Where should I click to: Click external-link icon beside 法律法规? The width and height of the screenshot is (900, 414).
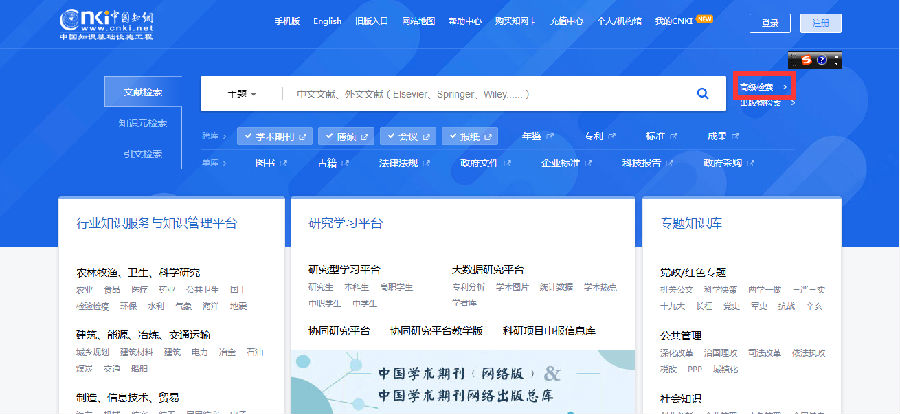(426, 163)
